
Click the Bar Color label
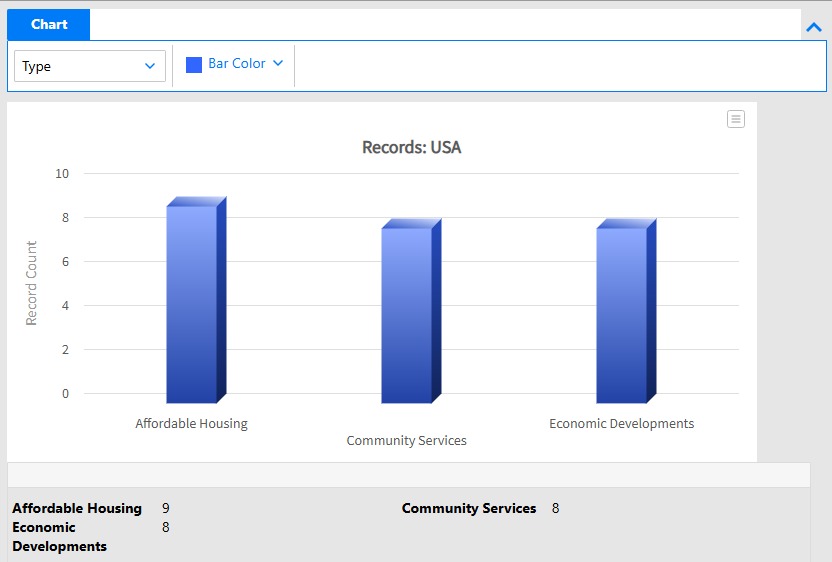click(237, 63)
